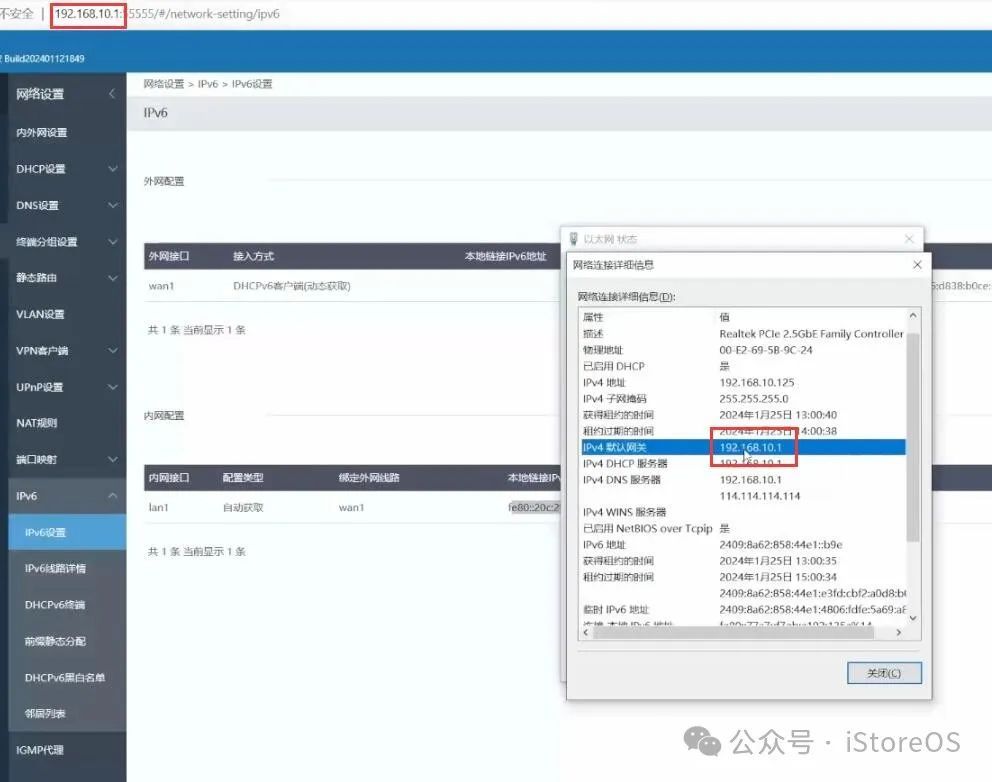Click the horizontal scrollbar right arrow
Viewport: 992px width, 782px height.
click(x=899, y=632)
